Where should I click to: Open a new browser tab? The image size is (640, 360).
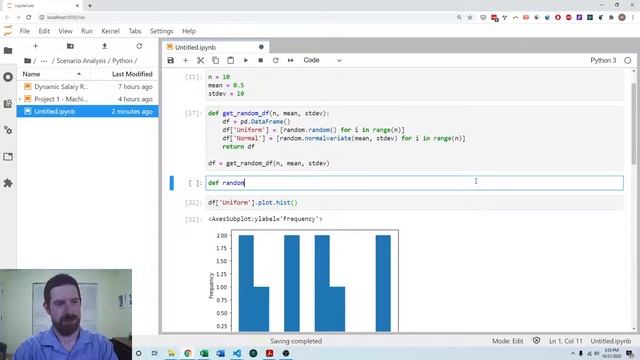point(90,6)
